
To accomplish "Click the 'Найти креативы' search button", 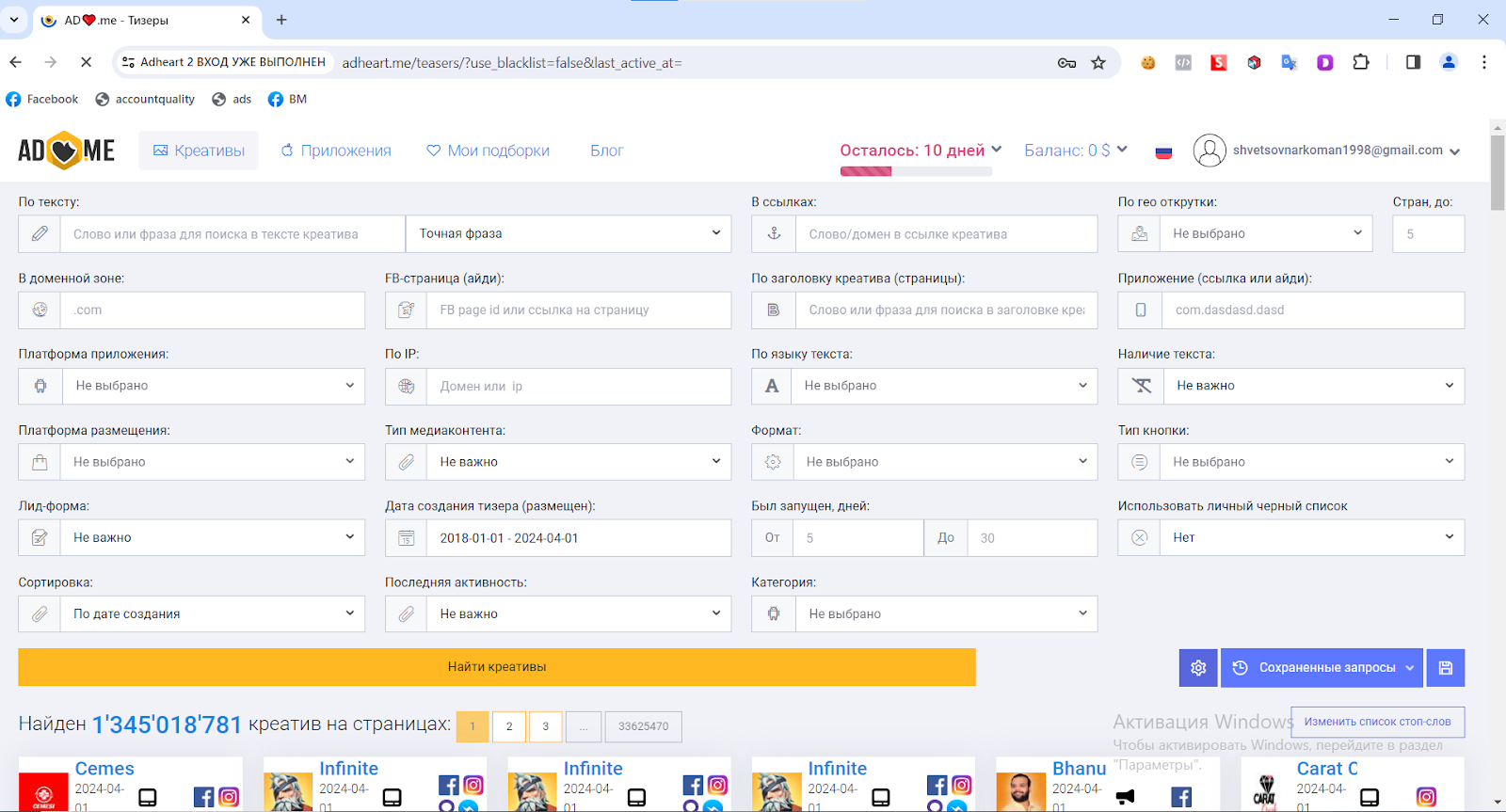I will 496,667.
